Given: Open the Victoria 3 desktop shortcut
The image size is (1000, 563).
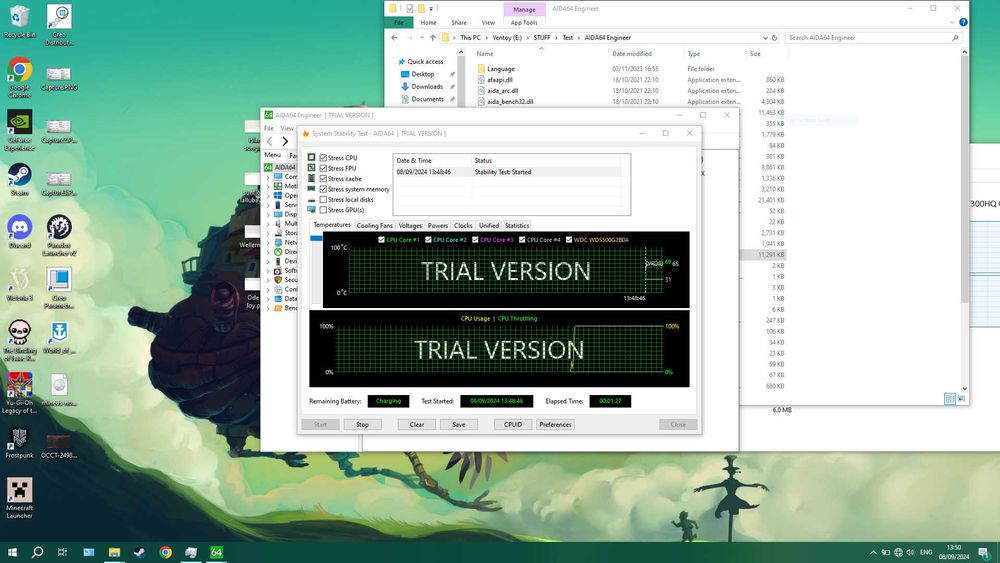Looking at the screenshot, I should pos(19,284).
